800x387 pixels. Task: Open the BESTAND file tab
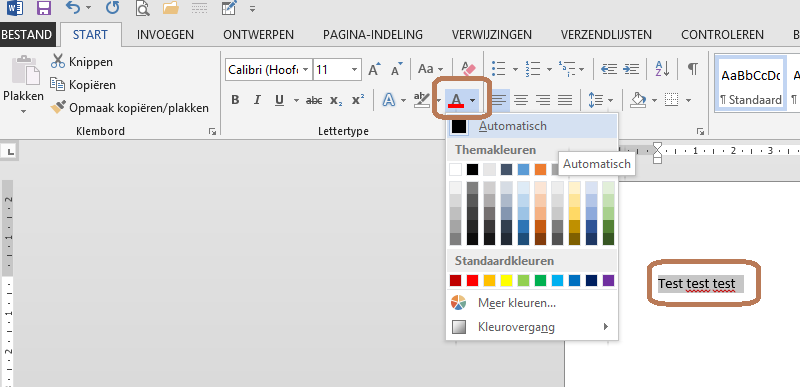27,35
